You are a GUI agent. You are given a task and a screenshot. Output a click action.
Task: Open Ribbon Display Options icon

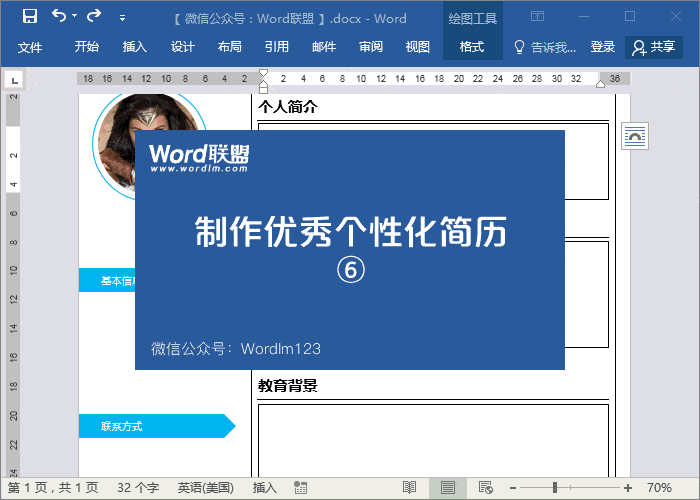[537, 17]
